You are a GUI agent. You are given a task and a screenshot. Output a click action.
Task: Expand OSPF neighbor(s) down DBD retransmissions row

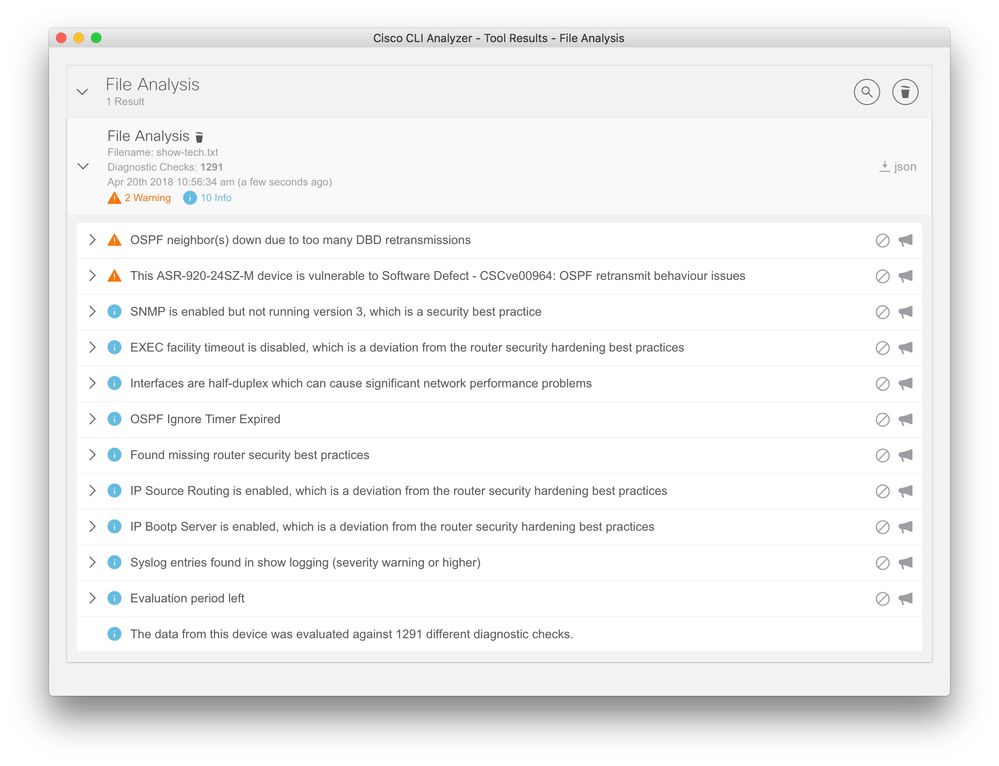pyautogui.click(x=92, y=240)
